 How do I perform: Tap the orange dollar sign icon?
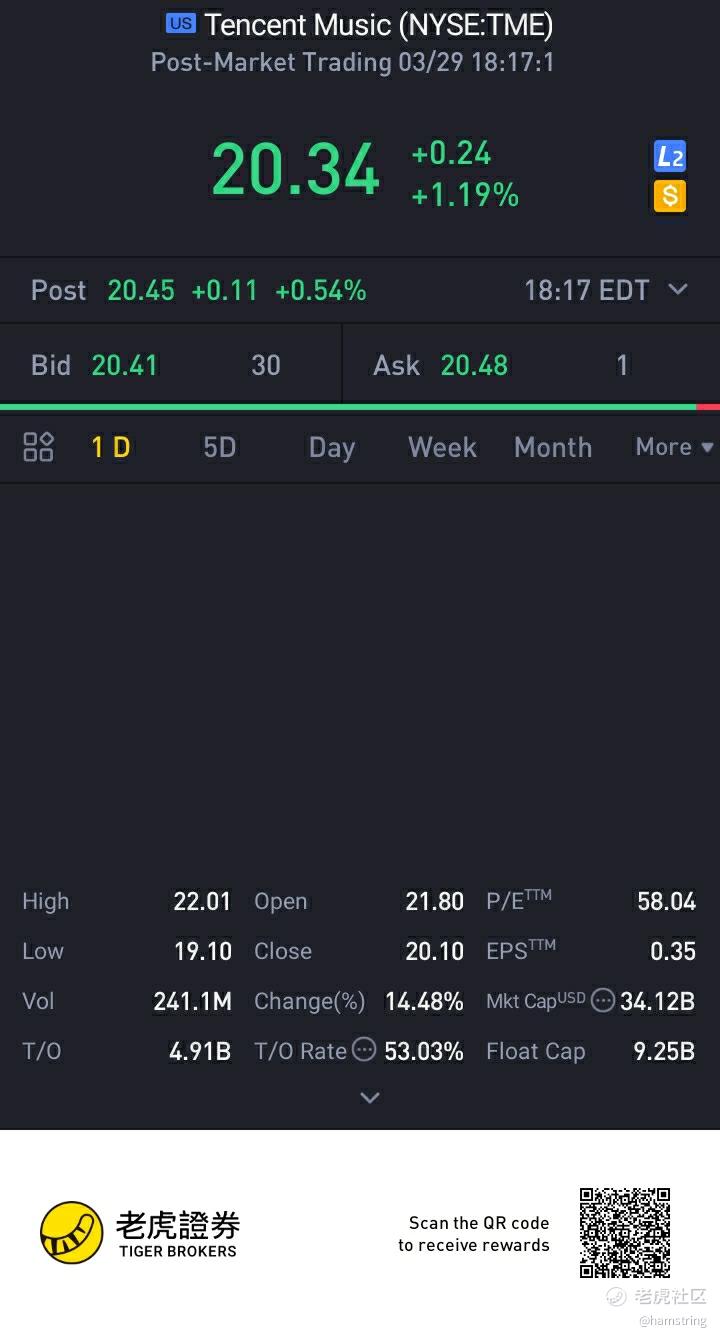coord(669,196)
